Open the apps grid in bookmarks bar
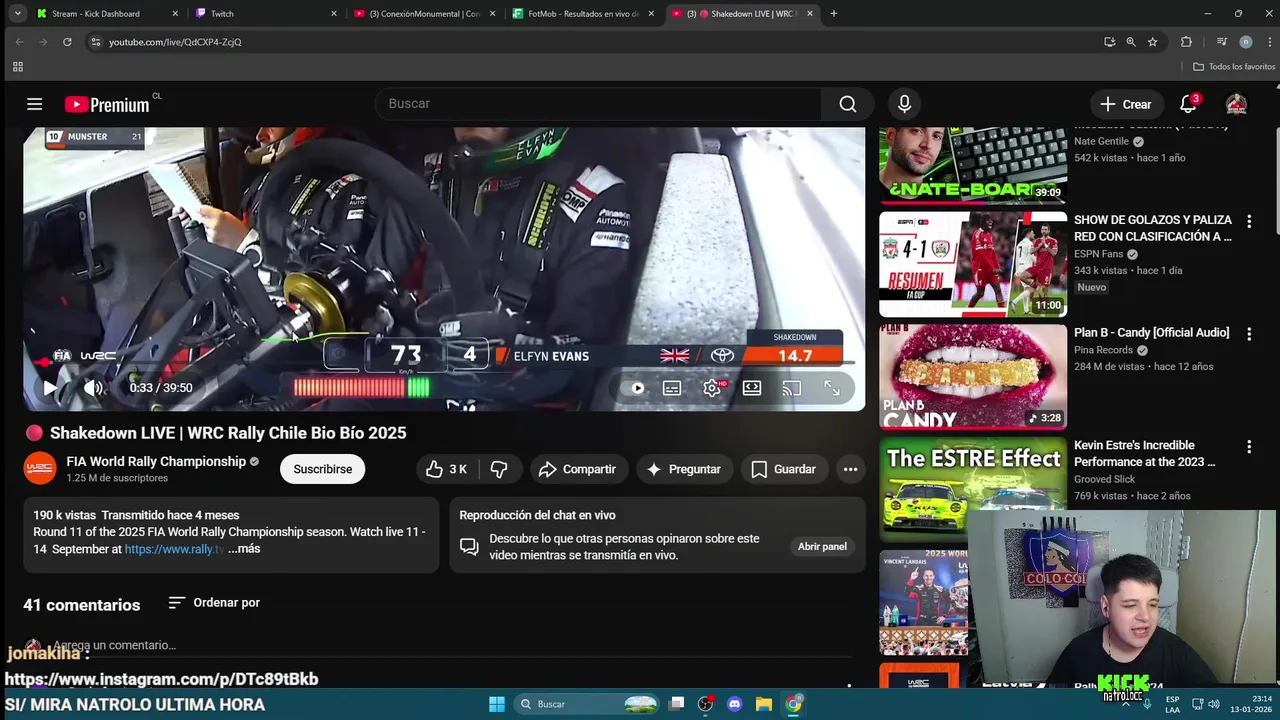1280x720 pixels. pyautogui.click(x=17, y=67)
